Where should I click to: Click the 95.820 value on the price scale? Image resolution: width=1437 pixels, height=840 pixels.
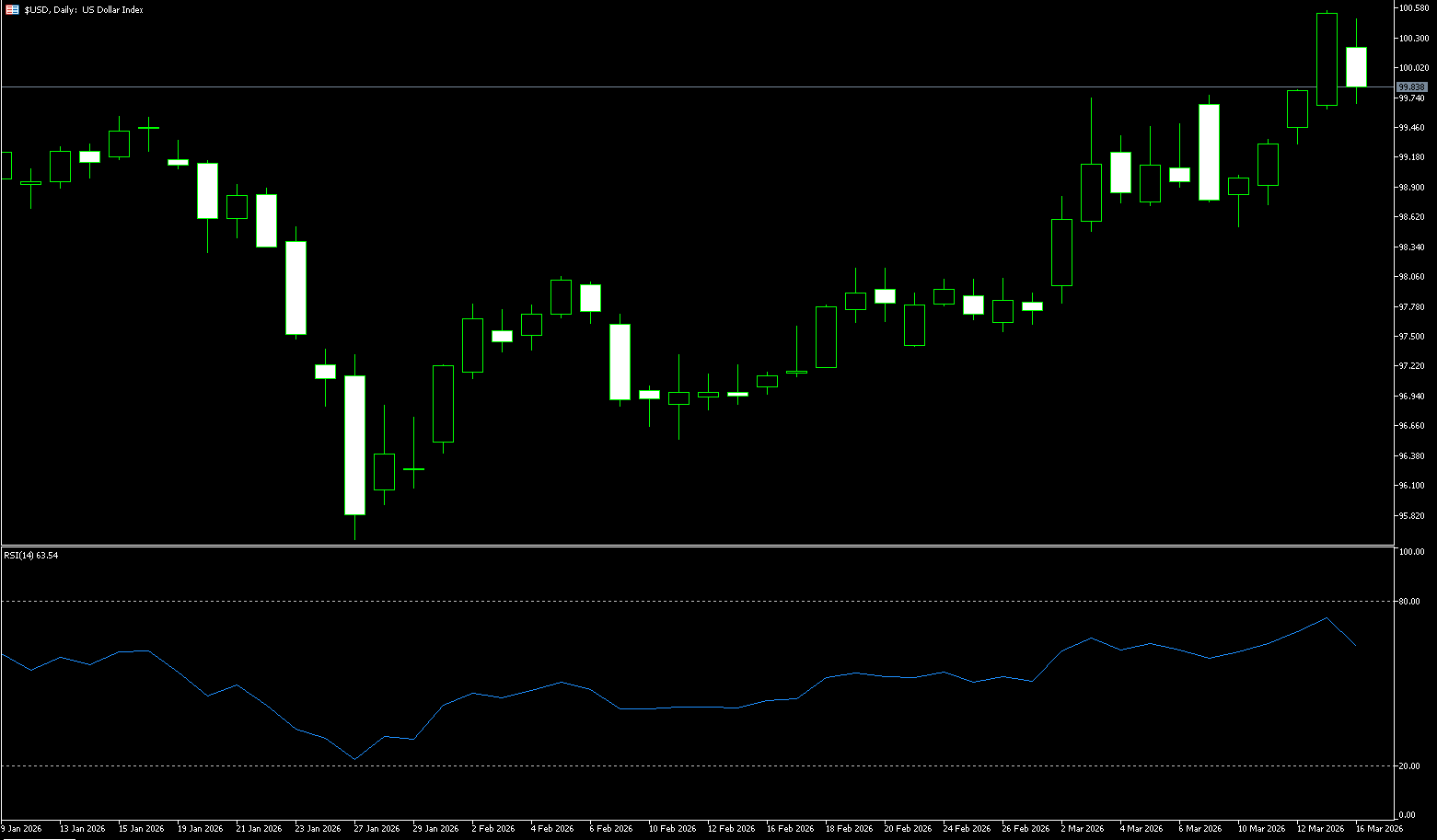click(1412, 515)
